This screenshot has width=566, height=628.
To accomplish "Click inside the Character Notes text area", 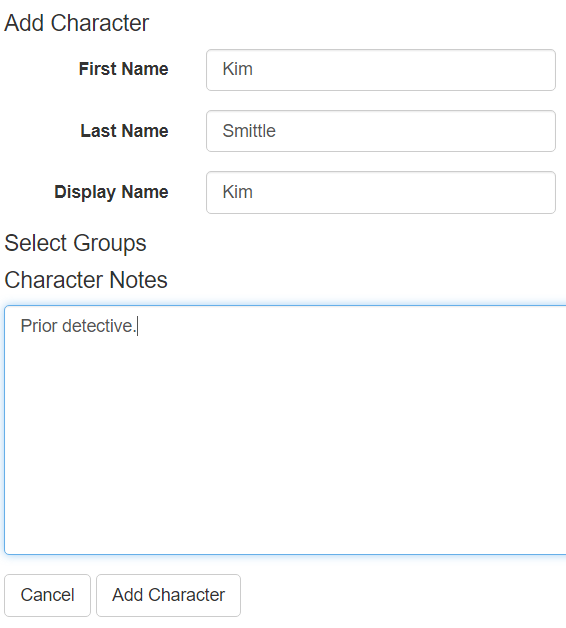I will [x=285, y=430].
